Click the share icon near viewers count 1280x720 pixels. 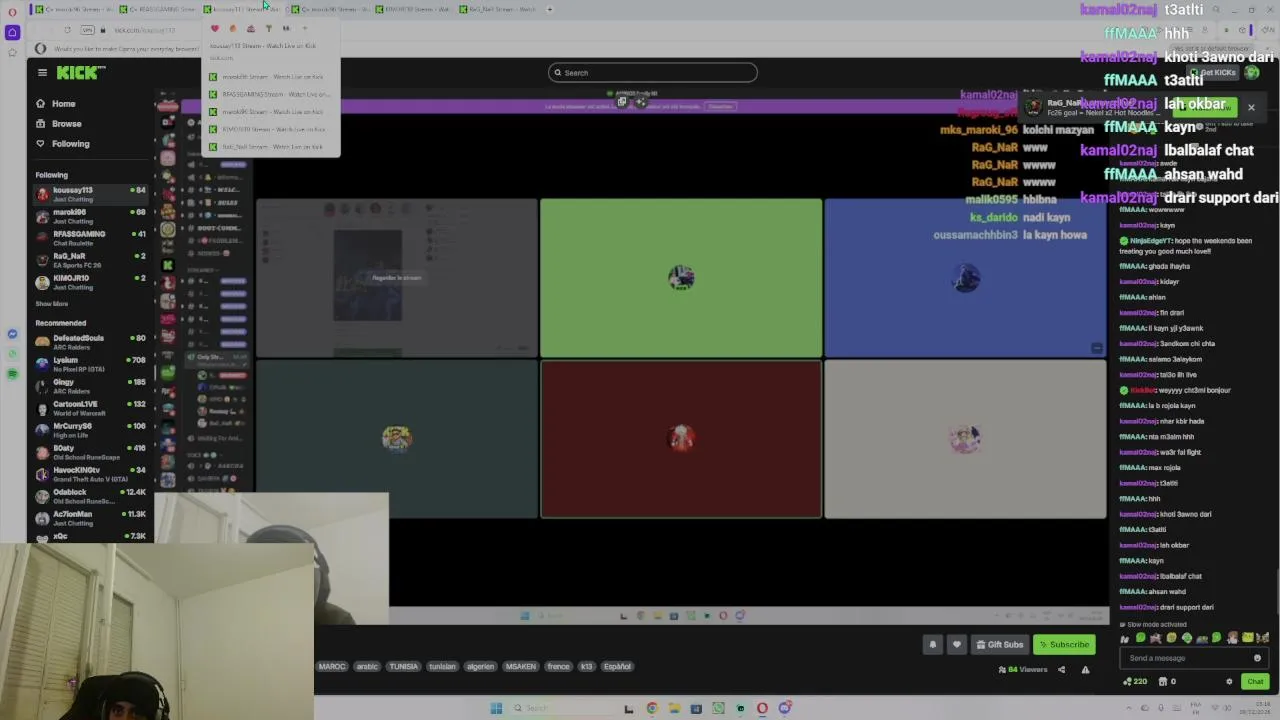1062,670
